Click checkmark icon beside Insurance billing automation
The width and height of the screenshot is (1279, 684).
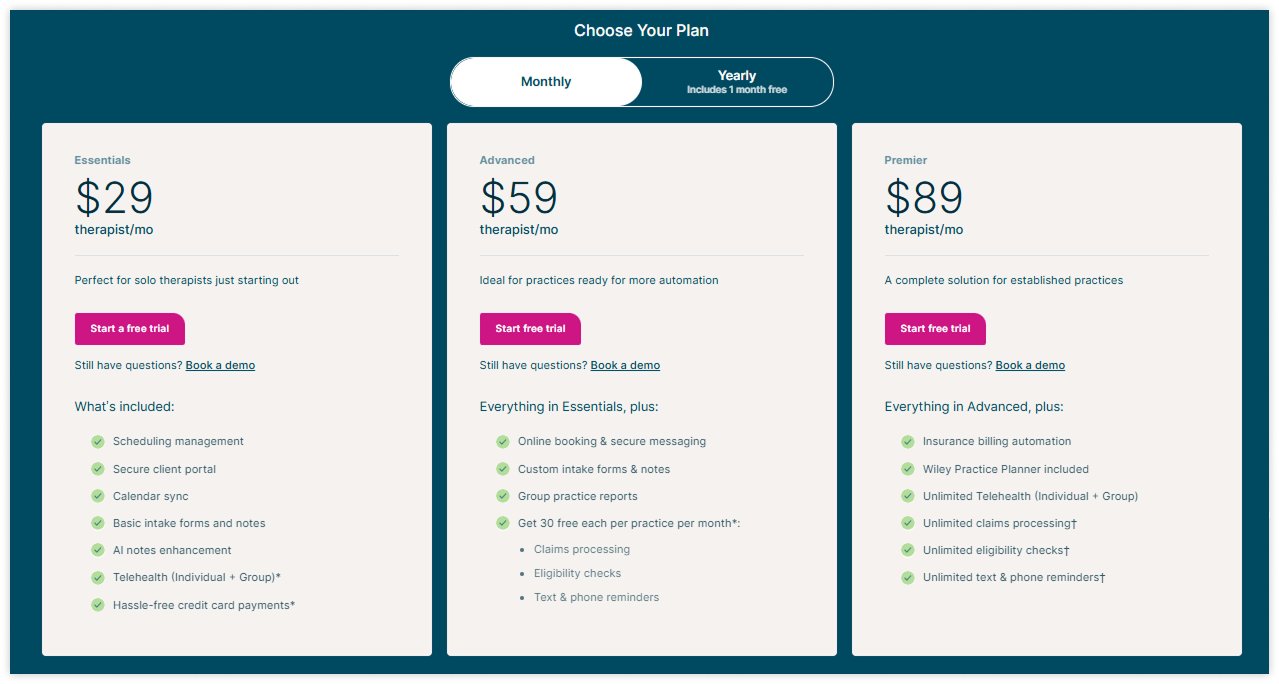(x=908, y=441)
